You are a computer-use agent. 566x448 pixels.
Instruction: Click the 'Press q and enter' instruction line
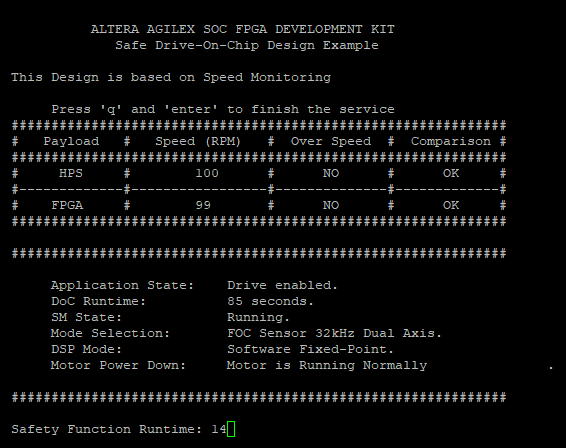223,109
